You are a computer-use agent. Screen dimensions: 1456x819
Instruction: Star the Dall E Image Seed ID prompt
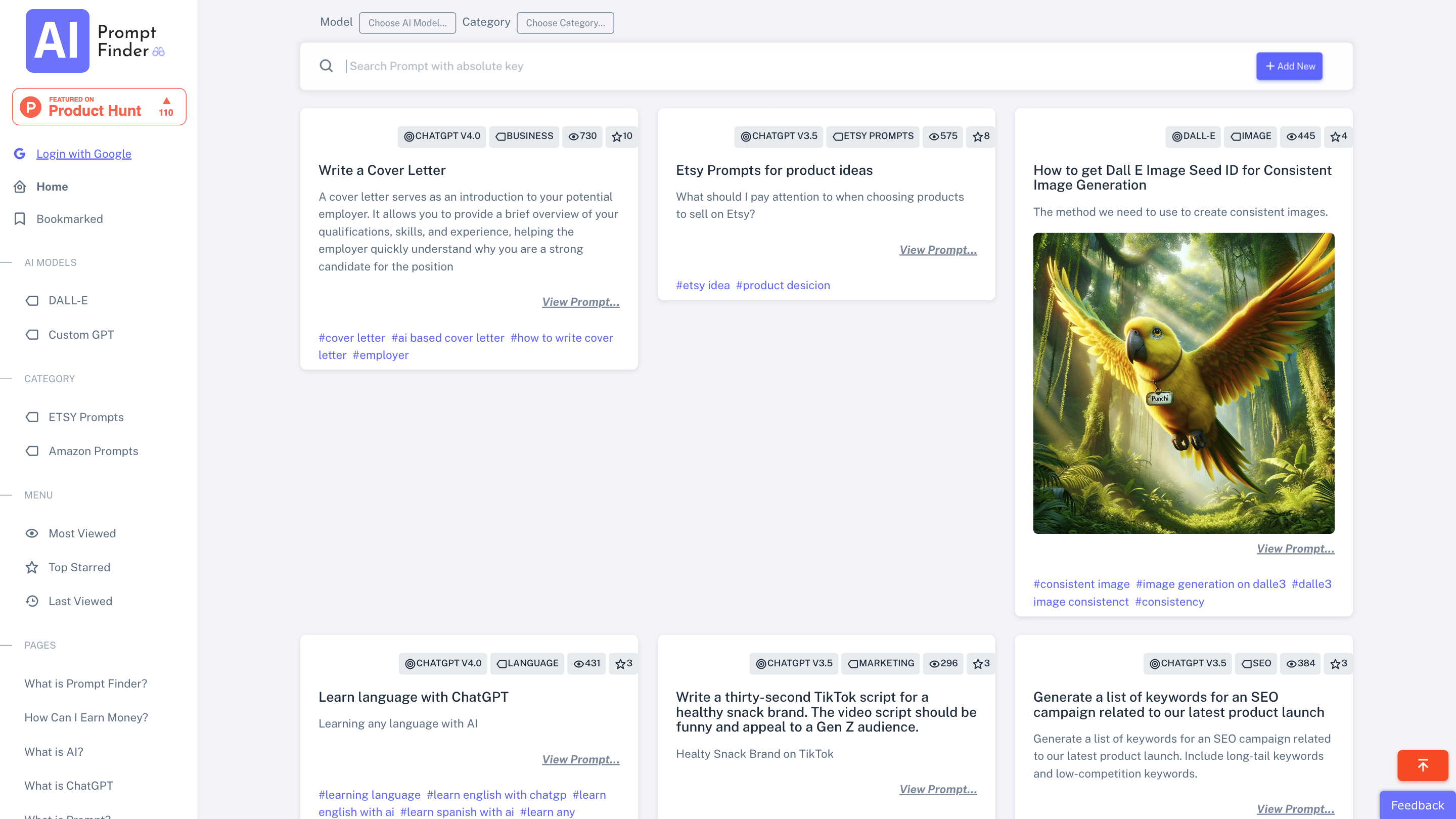tap(1338, 136)
